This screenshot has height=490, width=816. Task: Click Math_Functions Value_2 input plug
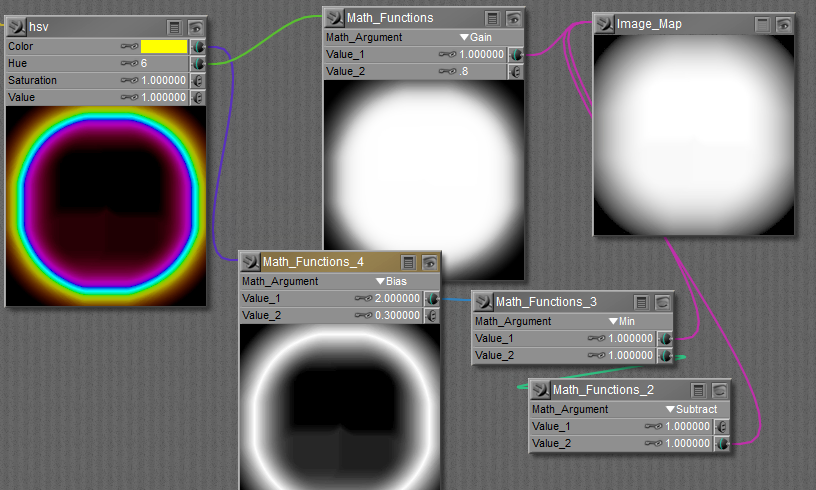coord(516,72)
